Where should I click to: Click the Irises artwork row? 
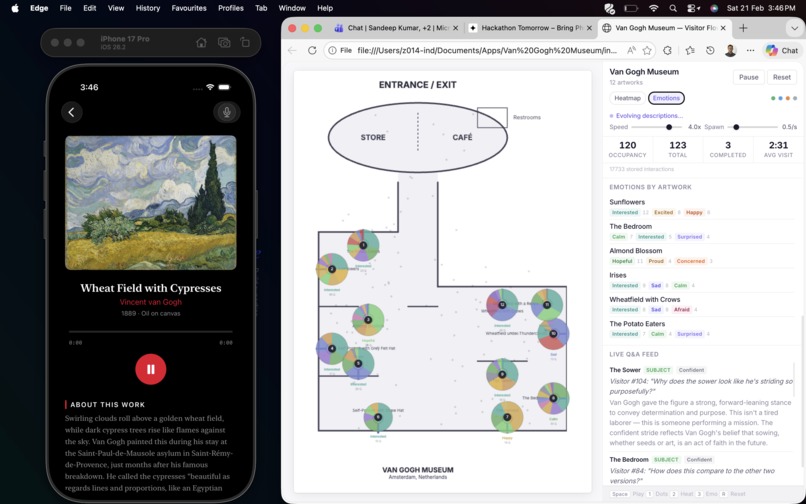(x=702, y=280)
